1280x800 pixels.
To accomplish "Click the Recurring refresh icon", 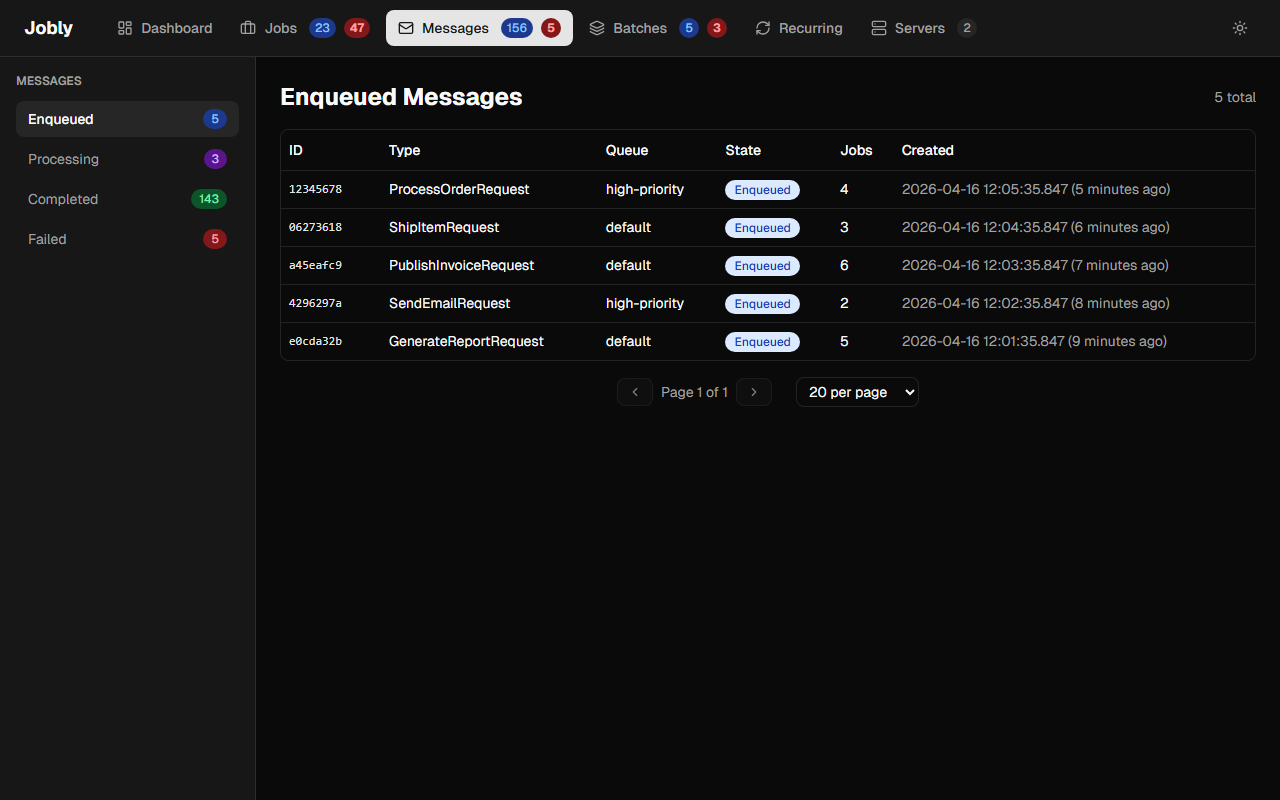I will [x=763, y=28].
